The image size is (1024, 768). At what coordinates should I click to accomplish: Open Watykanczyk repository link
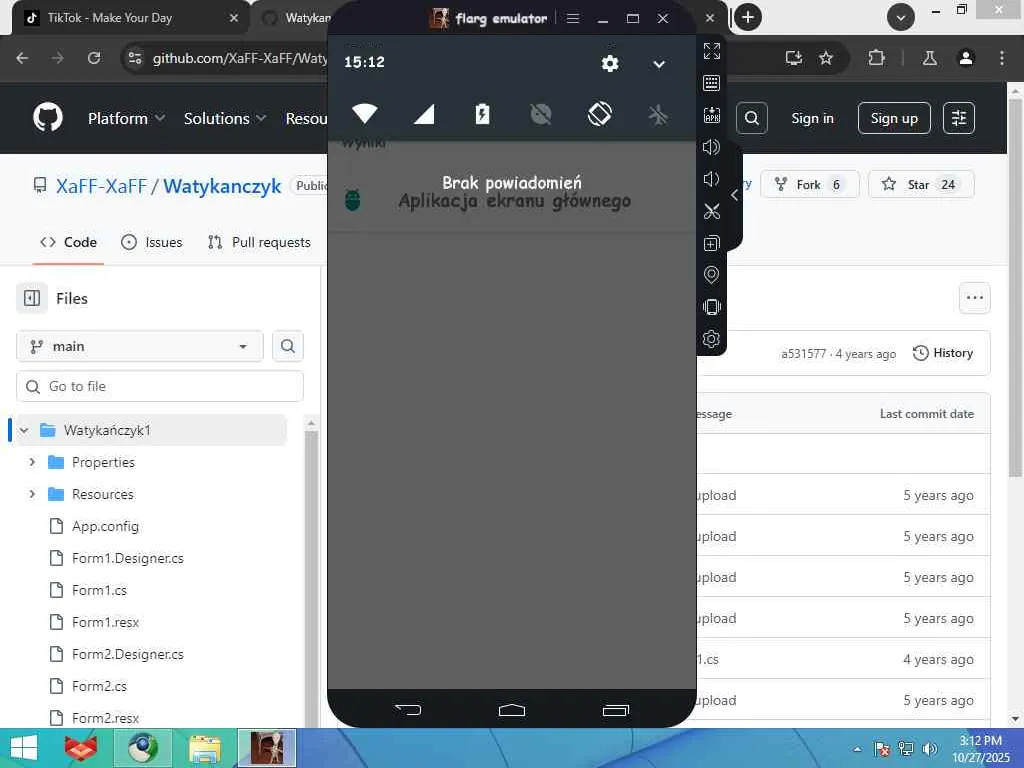pyautogui.click(x=222, y=186)
